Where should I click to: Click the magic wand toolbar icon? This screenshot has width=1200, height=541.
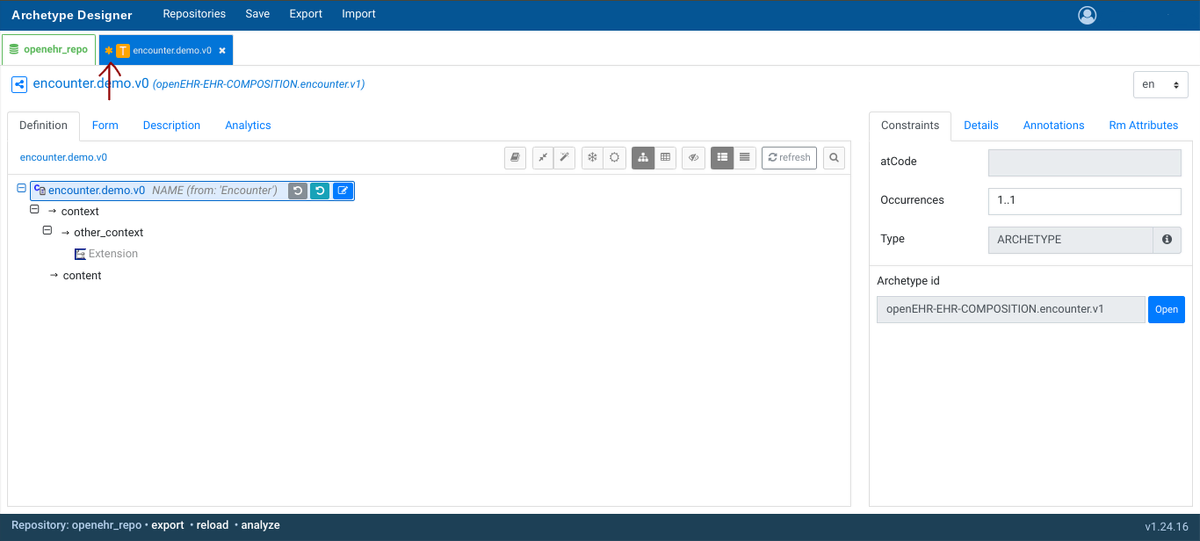click(x=565, y=158)
